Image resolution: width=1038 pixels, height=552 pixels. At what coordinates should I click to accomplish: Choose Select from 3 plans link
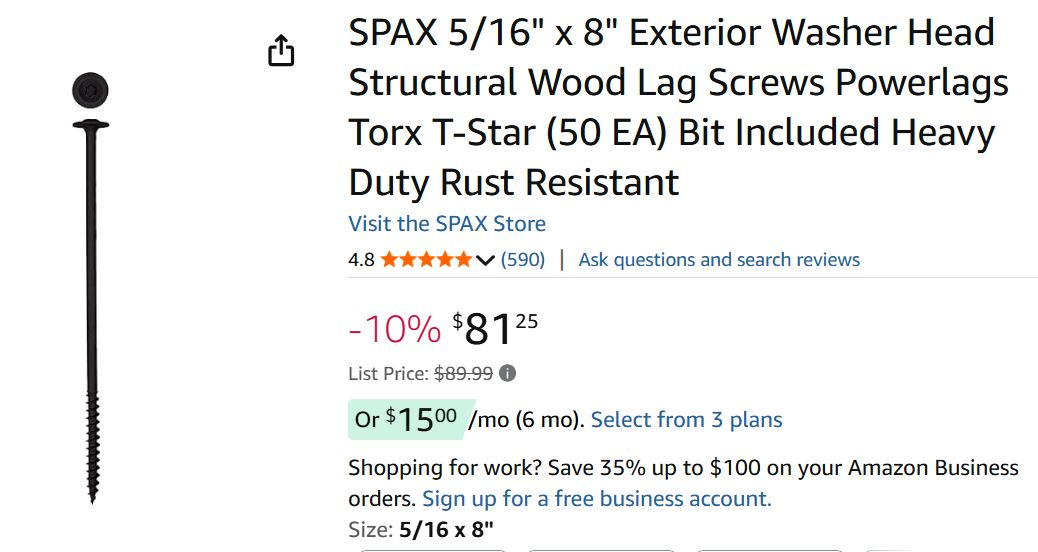pyautogui.click(x=686, y=420)
